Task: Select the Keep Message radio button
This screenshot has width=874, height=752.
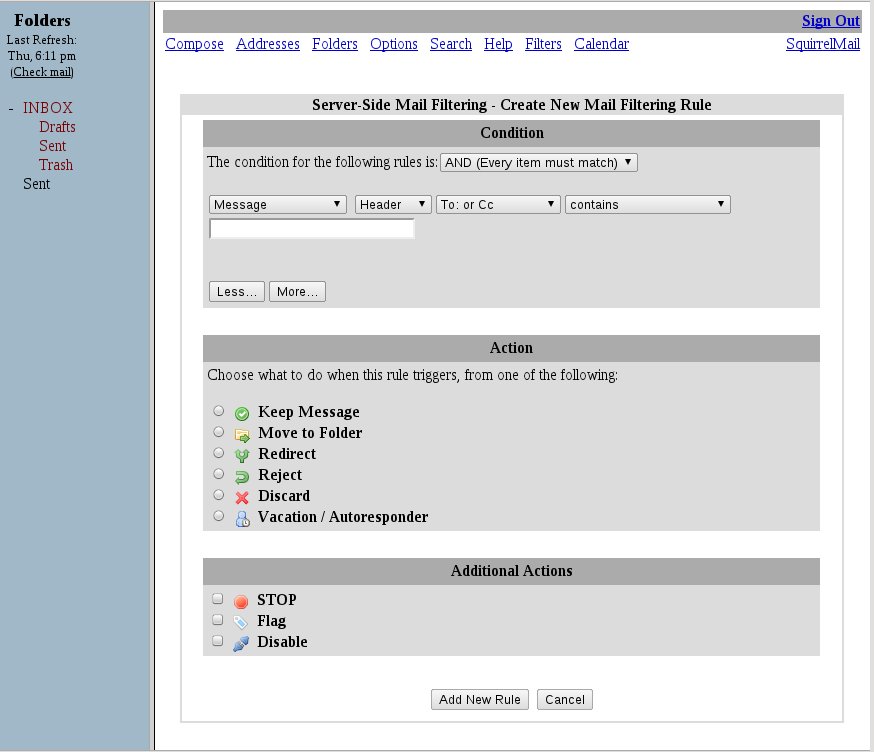Action: [219, 411]
